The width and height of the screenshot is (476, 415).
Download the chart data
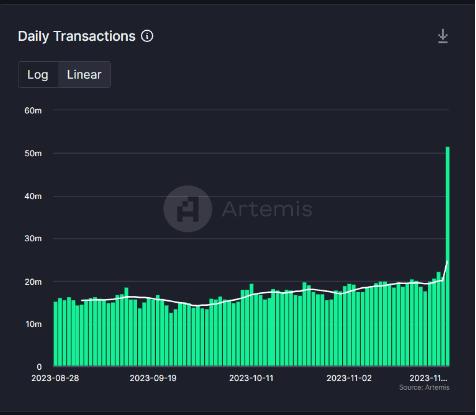click(x=443, y=36)
